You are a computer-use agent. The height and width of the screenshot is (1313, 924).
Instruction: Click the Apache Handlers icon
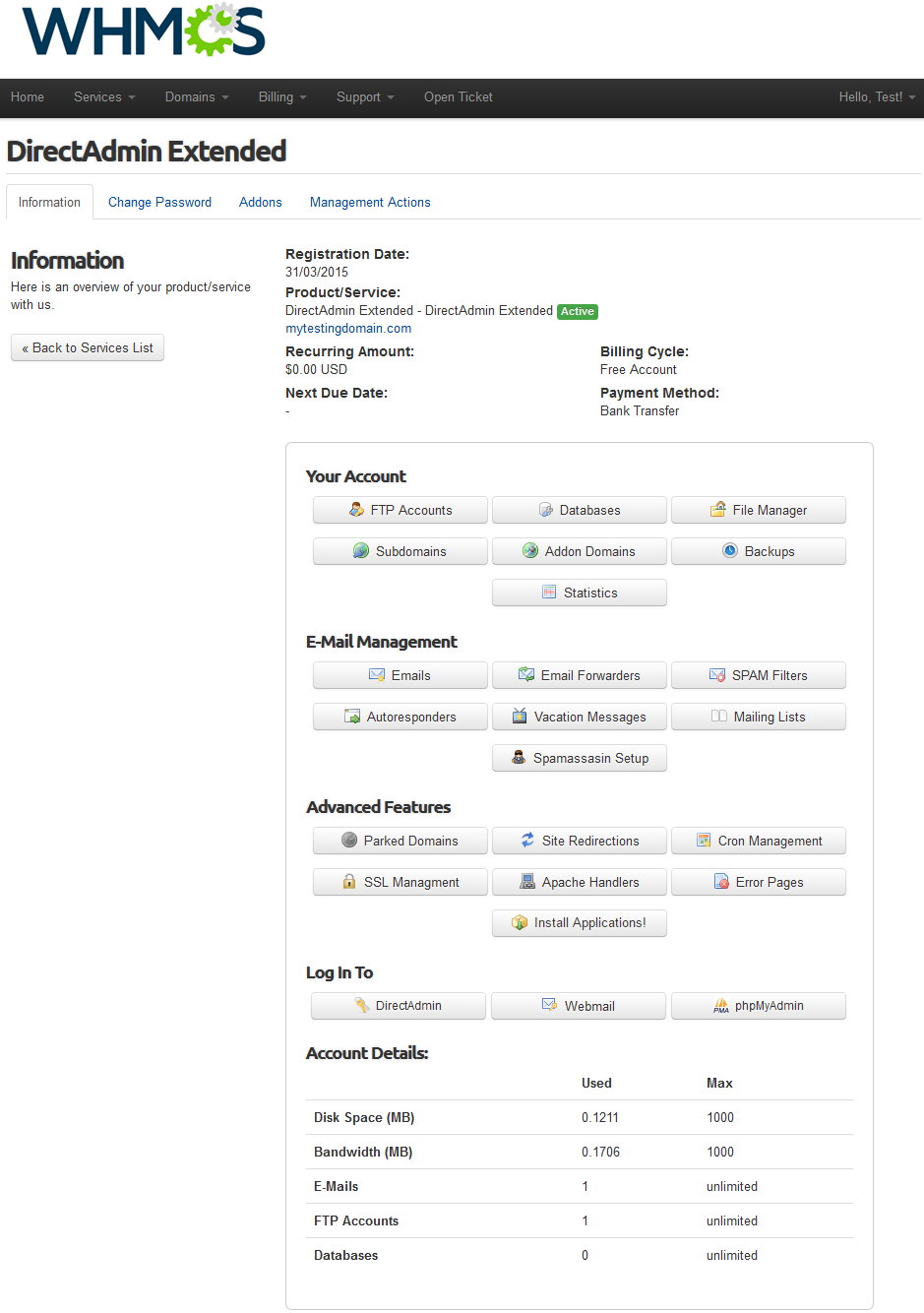click(x=527, y=882)
